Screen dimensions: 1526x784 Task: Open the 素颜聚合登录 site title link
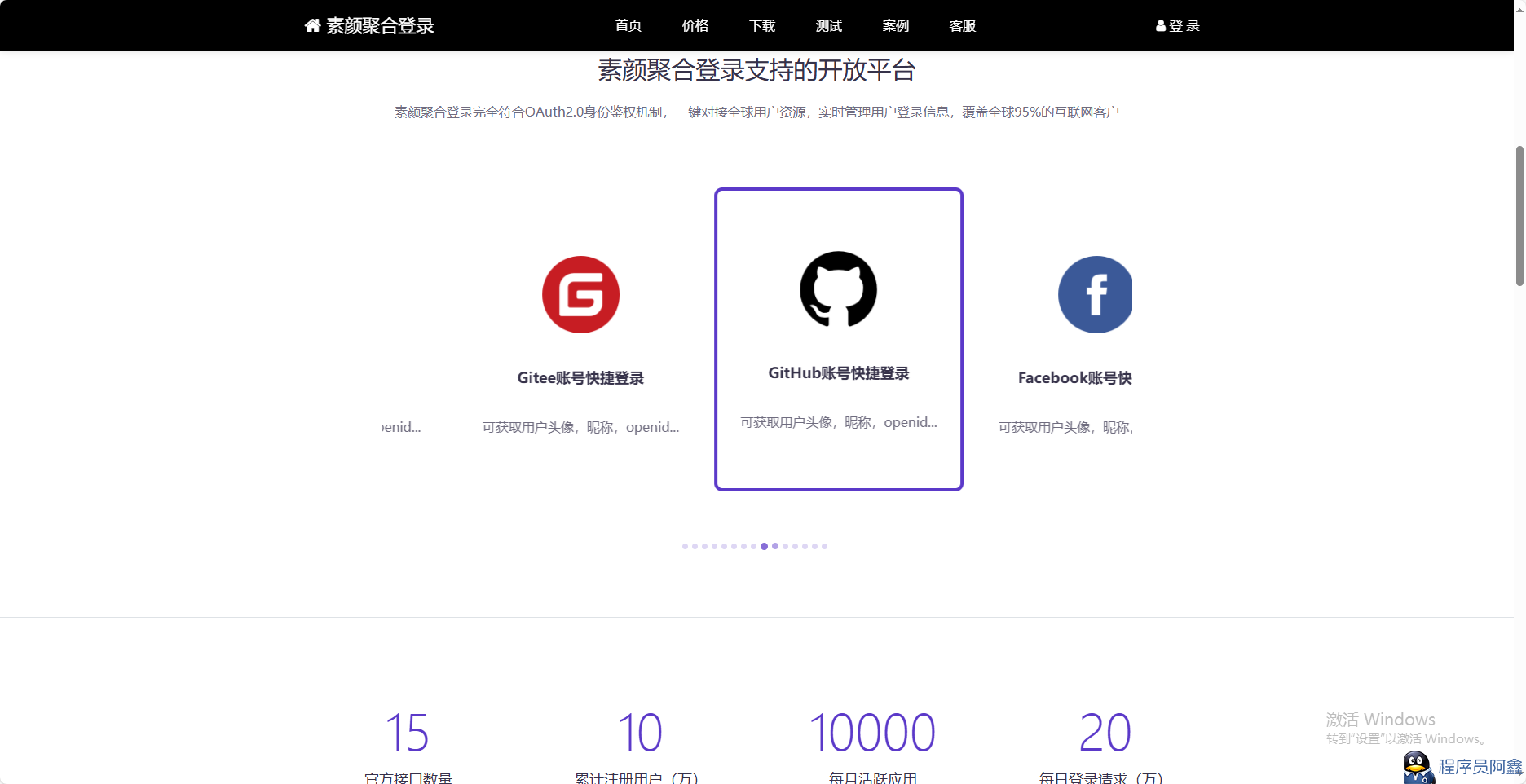pyautogui.click(x=380, y=25)
